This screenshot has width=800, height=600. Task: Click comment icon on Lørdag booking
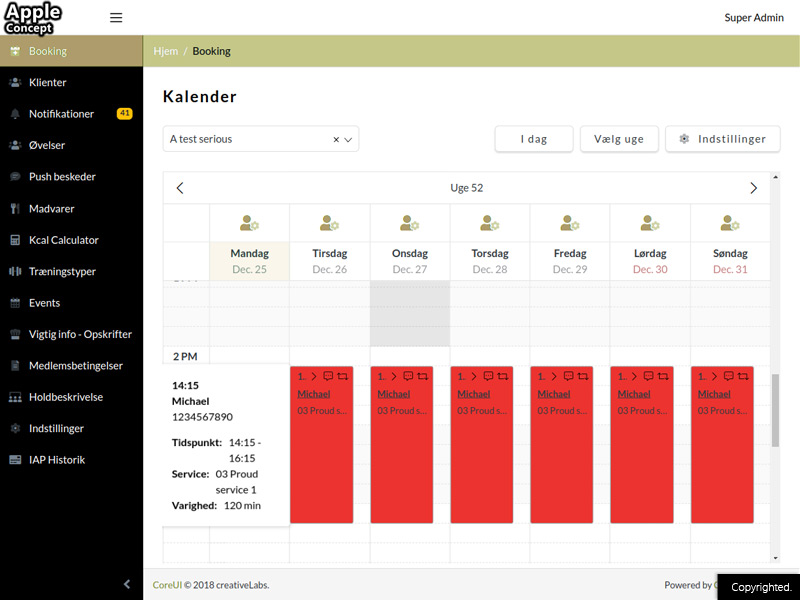[649, 376]
